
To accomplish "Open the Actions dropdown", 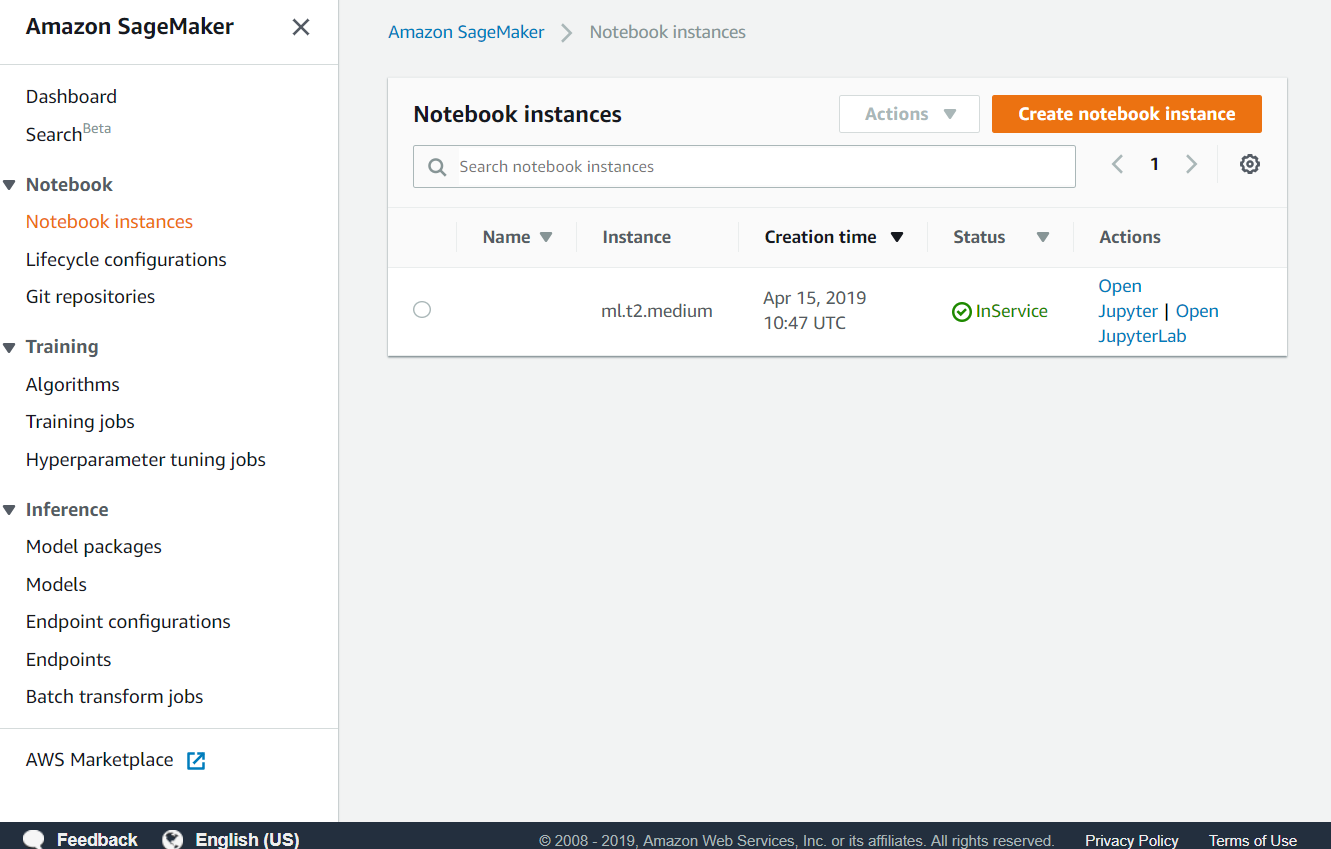I will (x=909, y=114).
